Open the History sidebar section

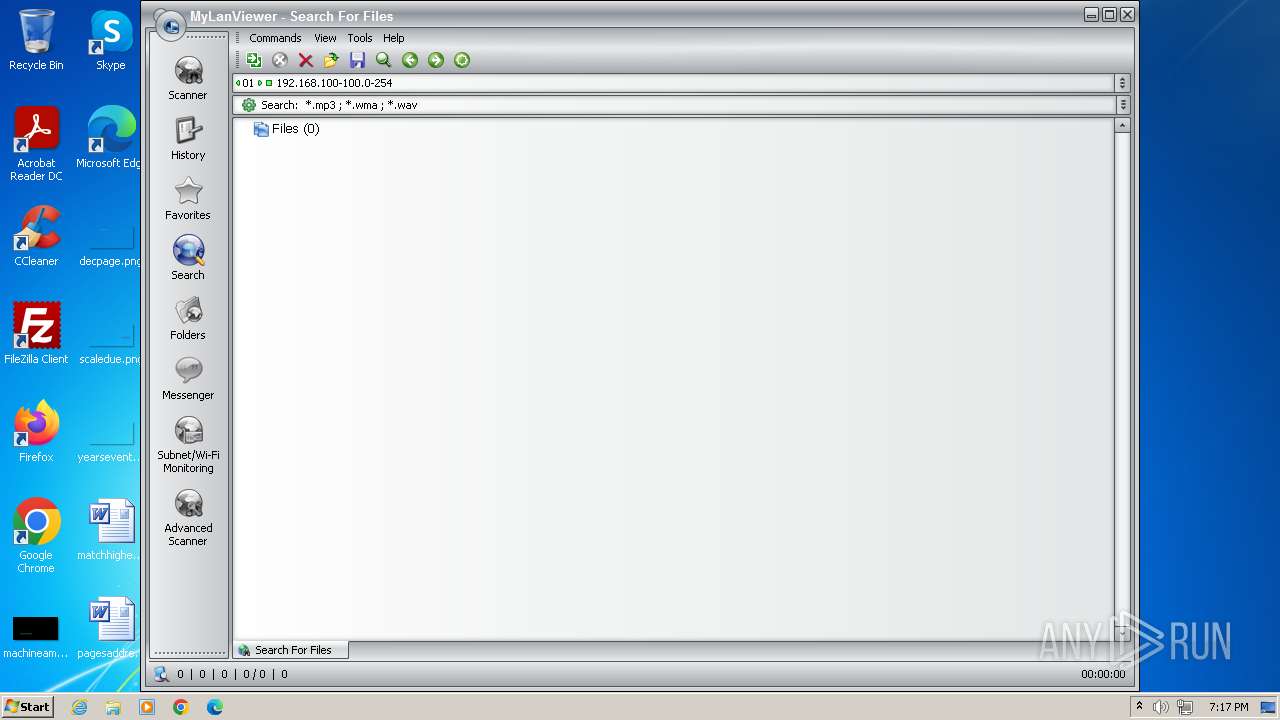tap(188, 138)
